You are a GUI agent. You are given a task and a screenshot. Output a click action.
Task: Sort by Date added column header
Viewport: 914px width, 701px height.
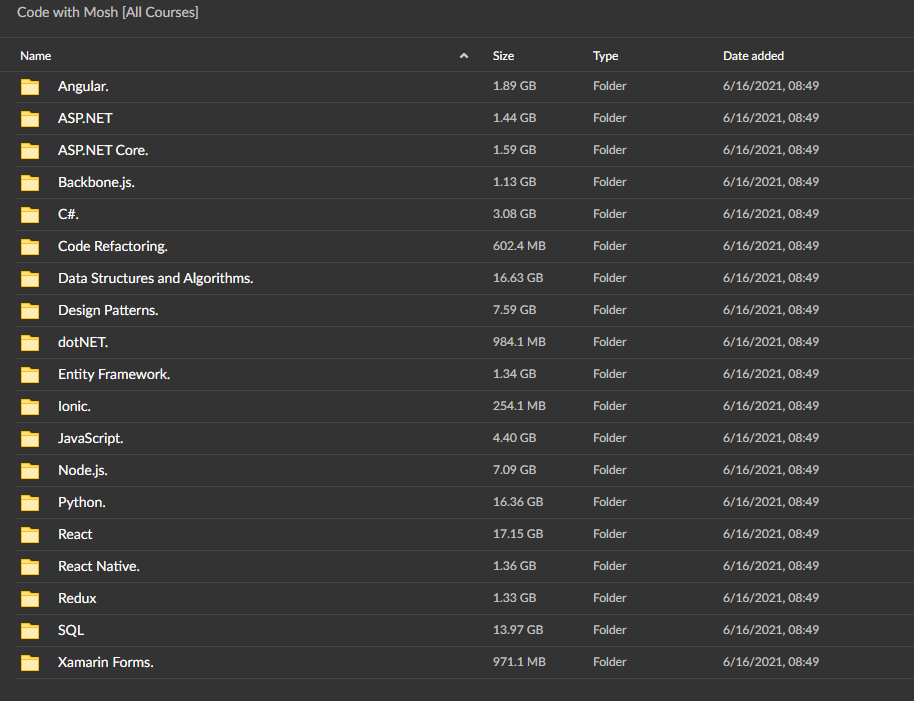tap(753, 56)
